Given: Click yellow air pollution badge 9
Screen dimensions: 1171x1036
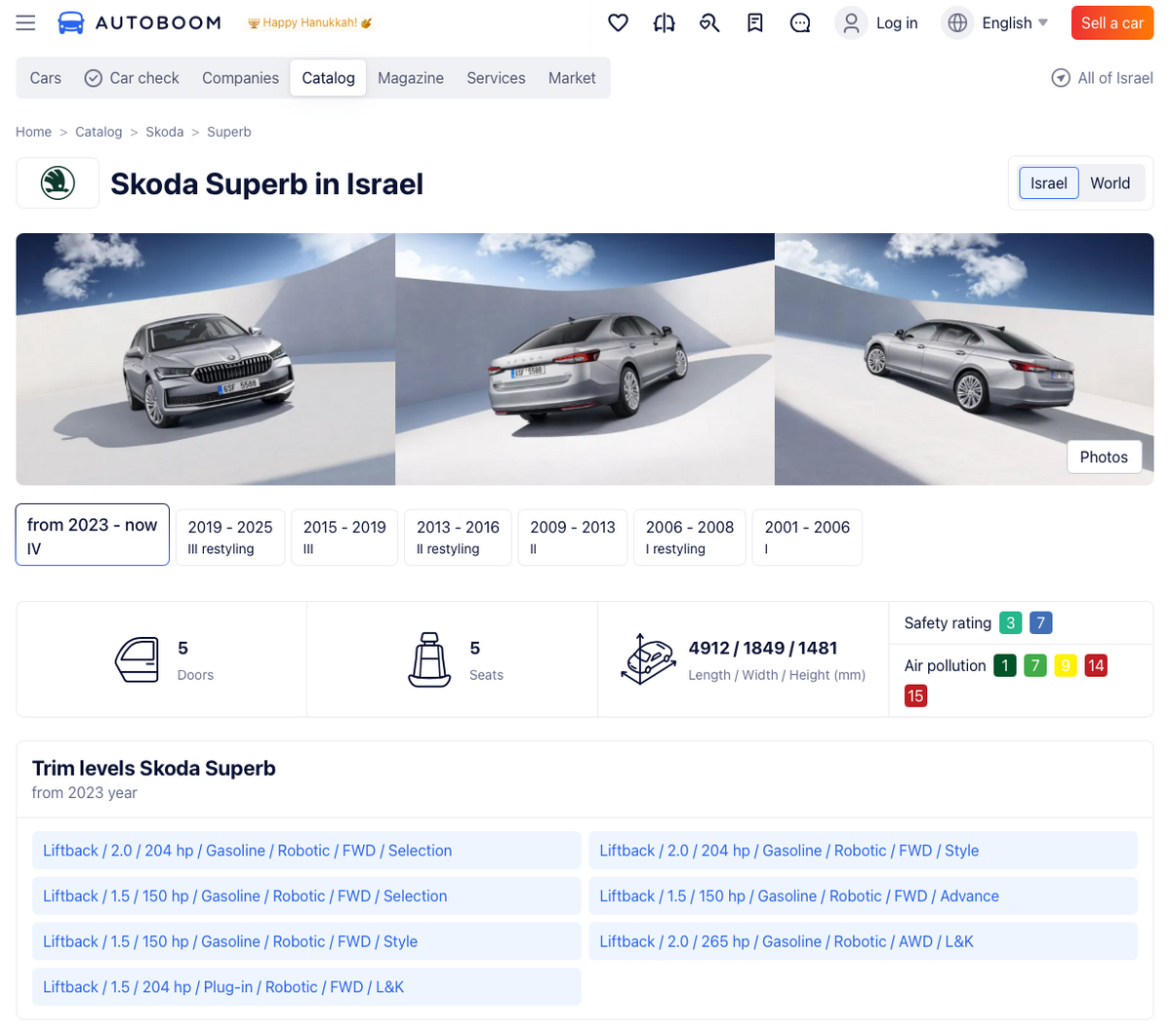Looking at the screenshot, I should (1066, 665).
